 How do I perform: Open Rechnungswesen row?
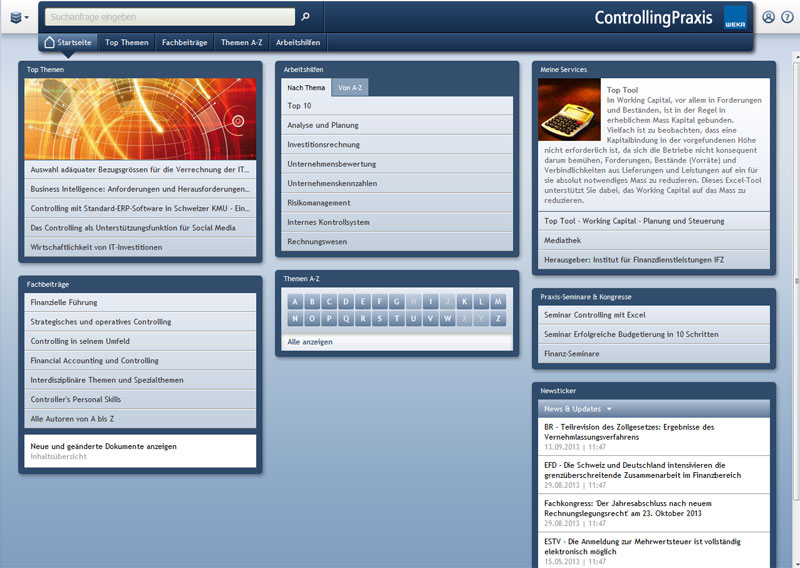point(397,241)
